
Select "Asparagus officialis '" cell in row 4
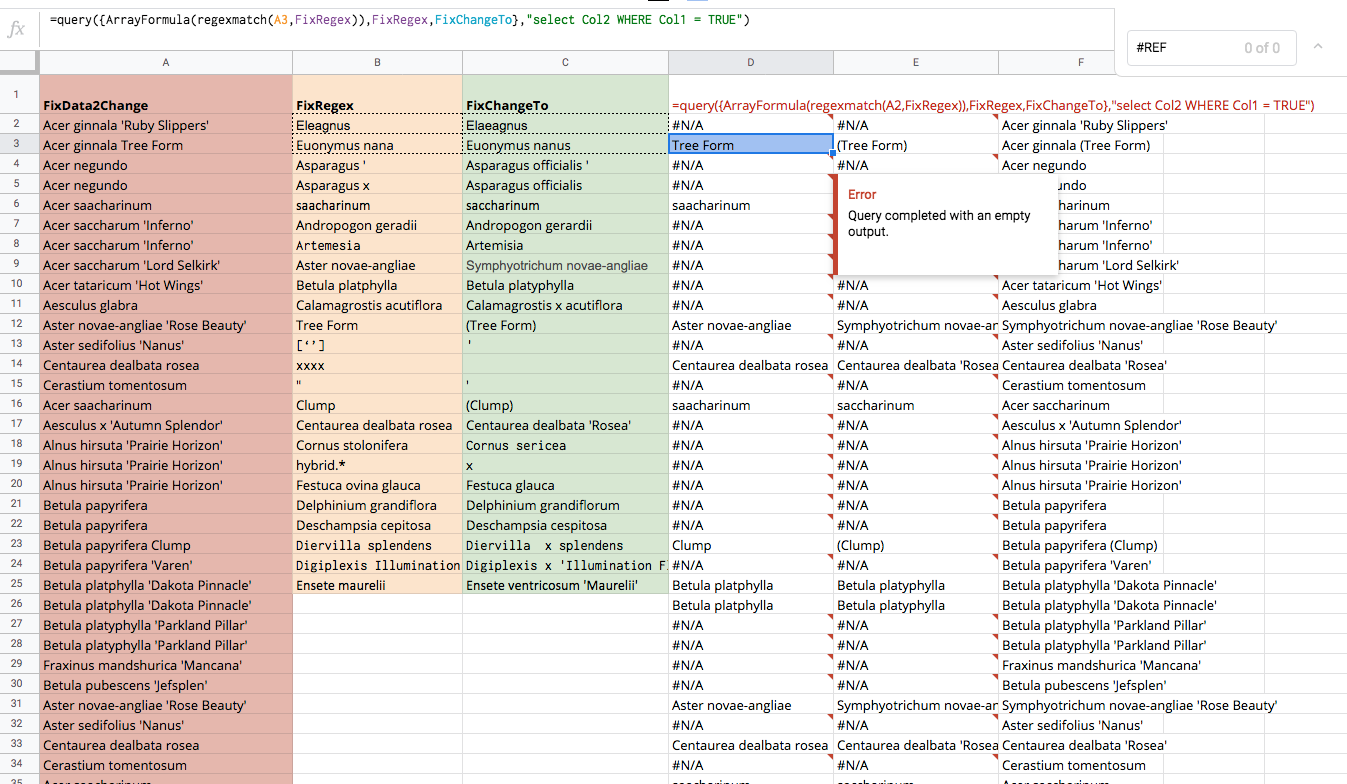(565, 165)
